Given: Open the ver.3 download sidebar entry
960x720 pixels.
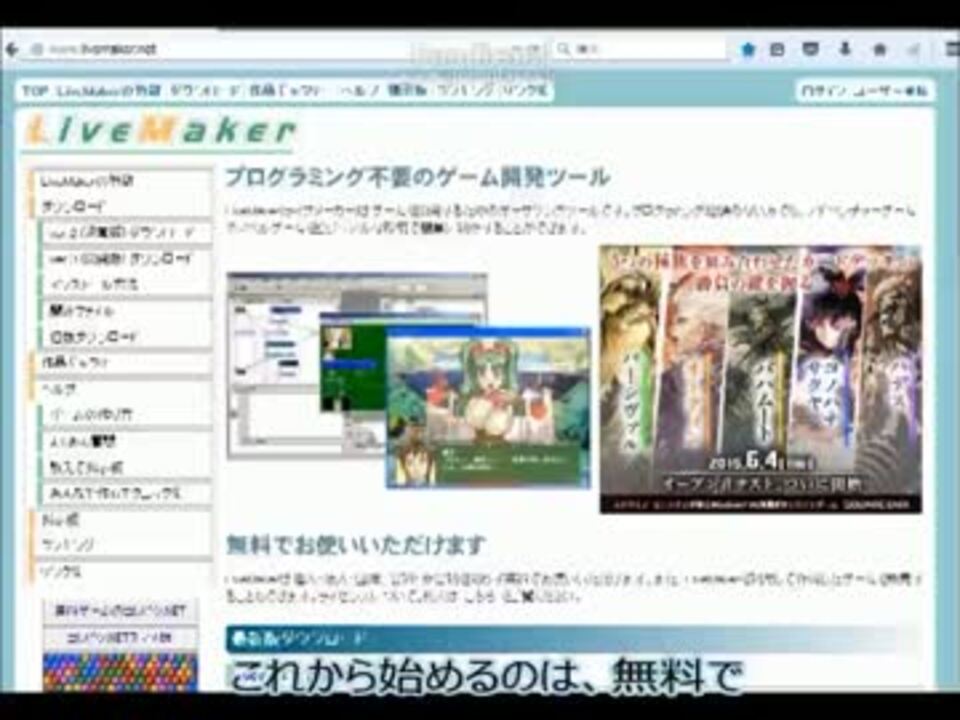Looking at the screenshot, I should click(x=127, y=233).
